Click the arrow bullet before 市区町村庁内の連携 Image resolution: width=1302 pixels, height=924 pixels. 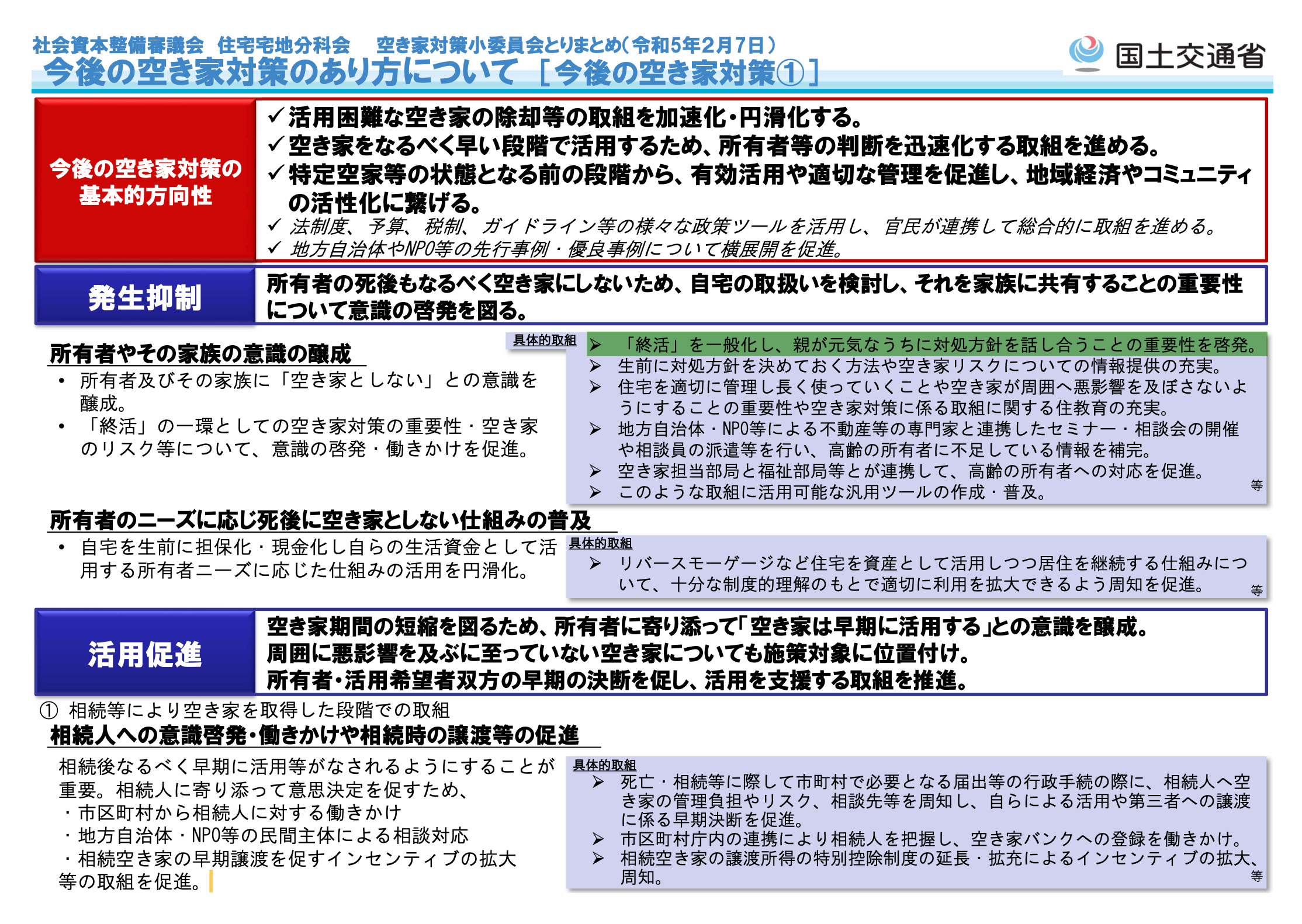[597, 839]
